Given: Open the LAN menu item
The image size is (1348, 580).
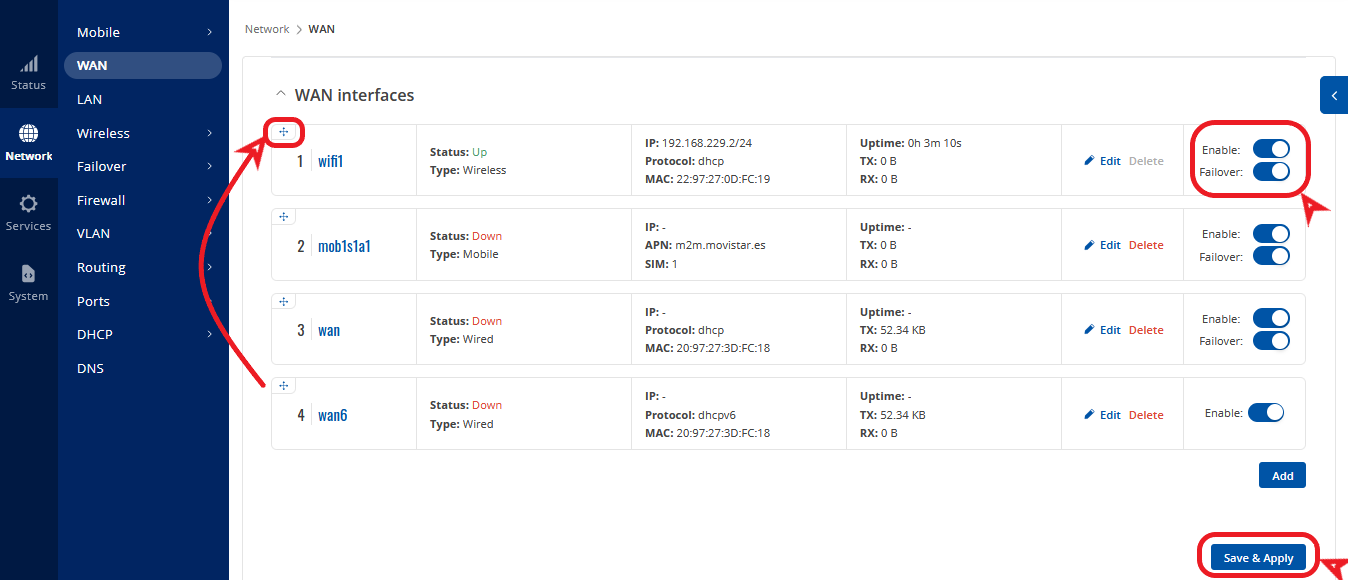Looking at the screenshot, I should pyautogui.click(x=90, y=99).
